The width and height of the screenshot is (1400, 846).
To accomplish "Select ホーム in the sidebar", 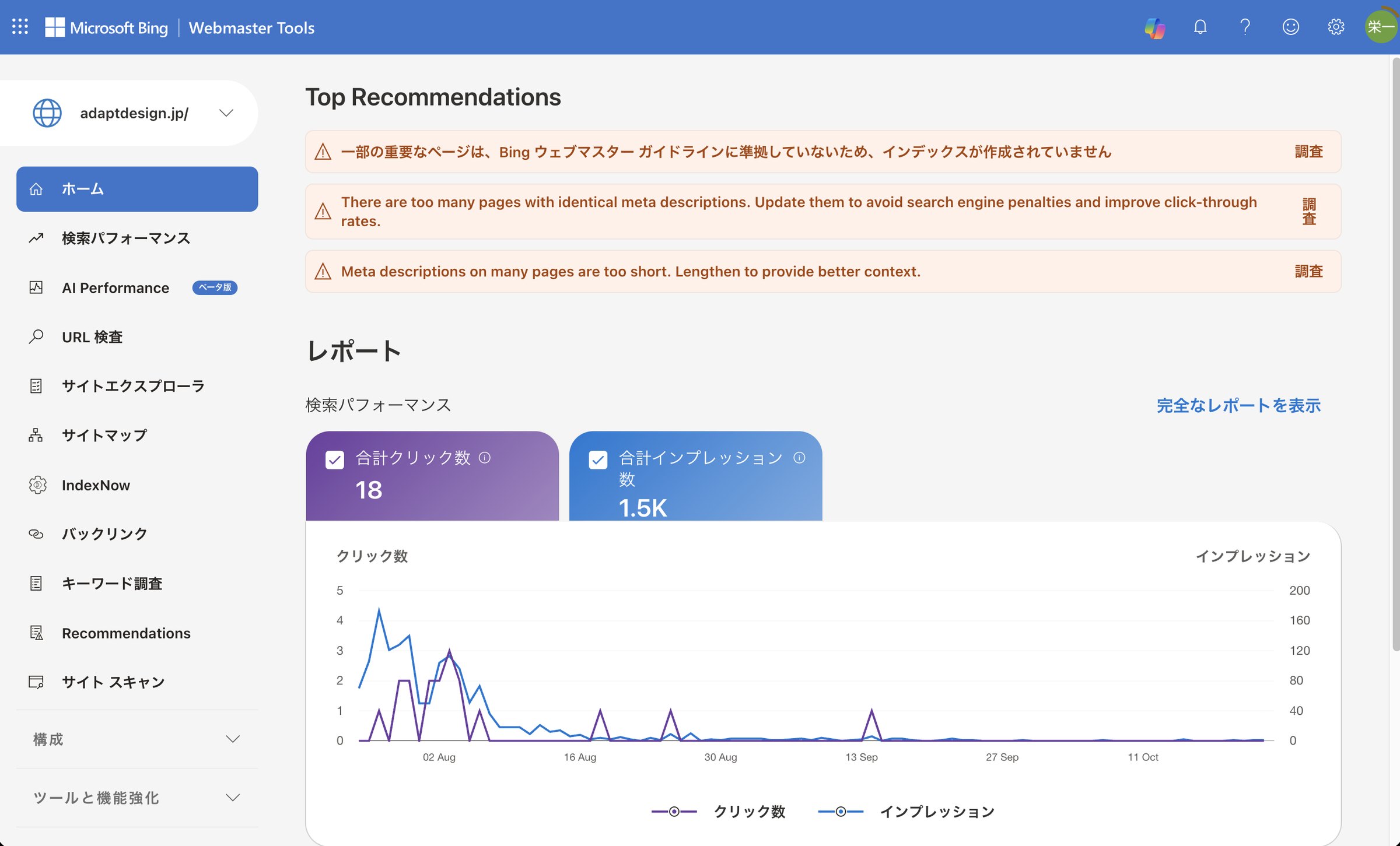I will click(137, 189).
